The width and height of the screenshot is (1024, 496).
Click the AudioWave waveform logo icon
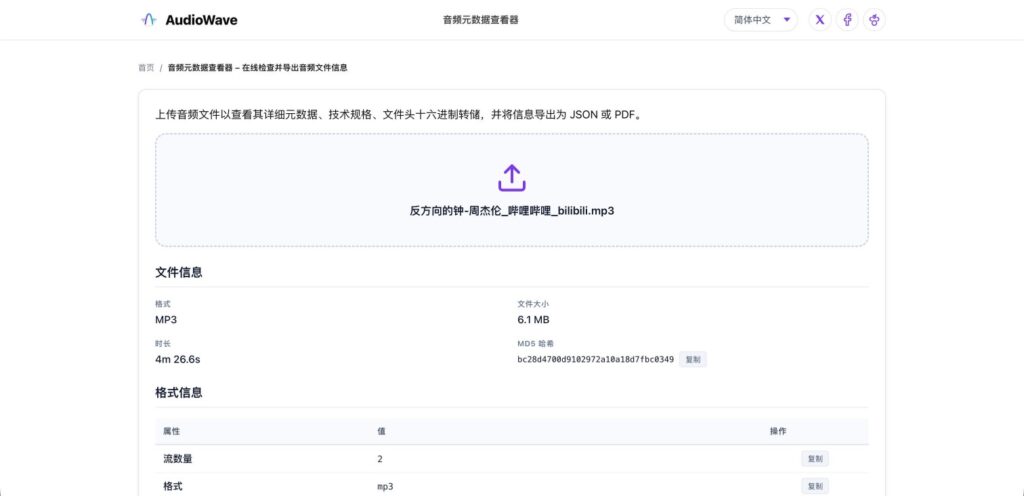[148, 20]
